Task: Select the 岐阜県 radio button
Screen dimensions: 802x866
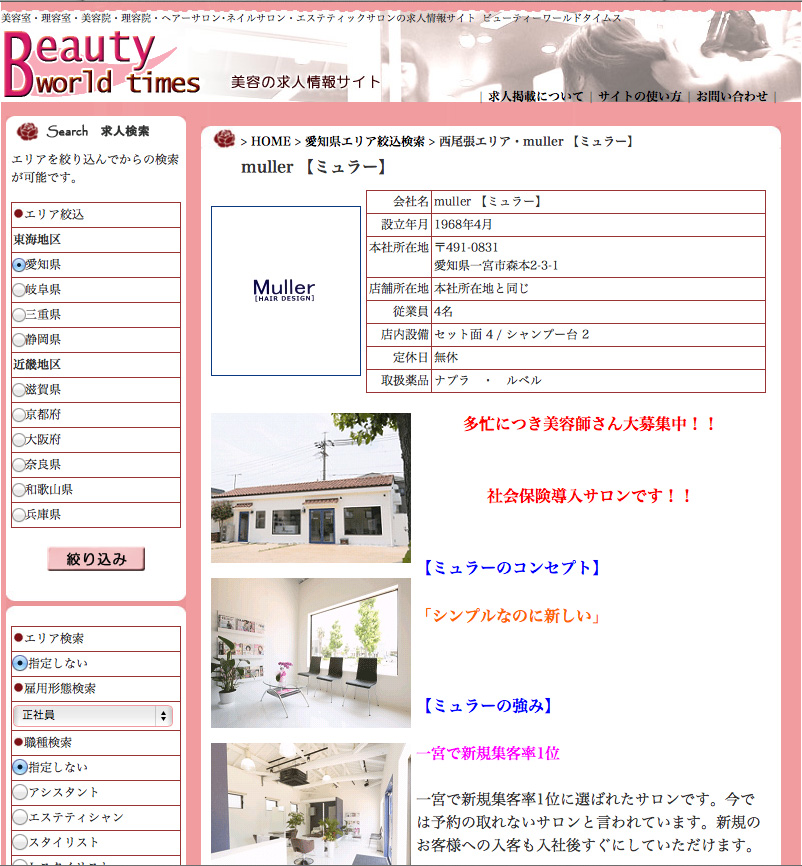Action: (x=19, y=290)
